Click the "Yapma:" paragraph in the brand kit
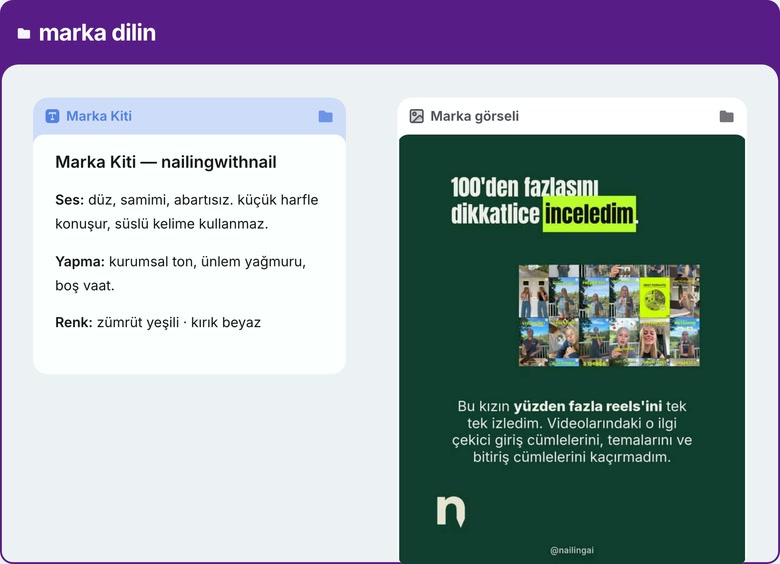780x564 pixels. point(181,273)
